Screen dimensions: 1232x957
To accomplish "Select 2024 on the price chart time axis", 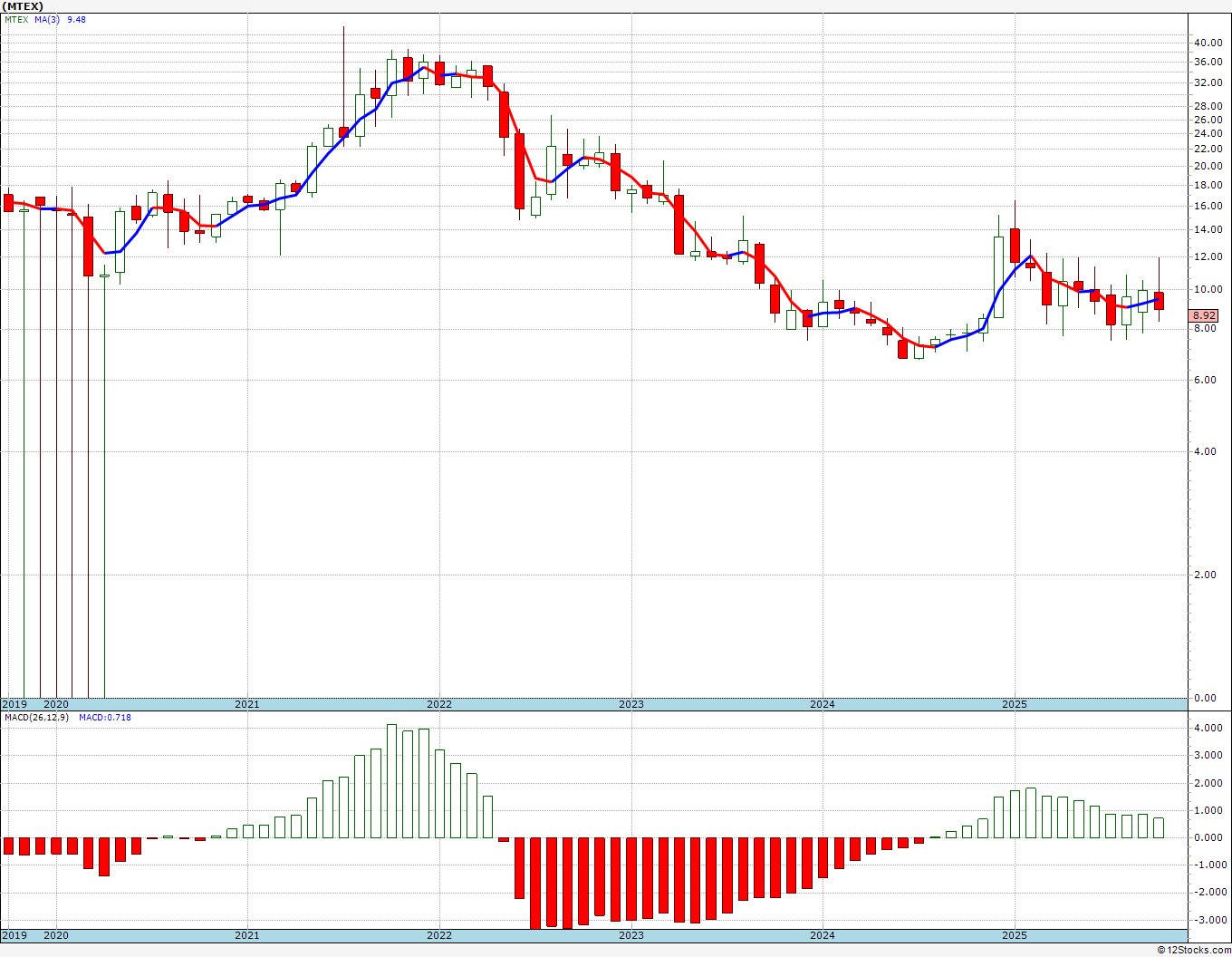I will pyautogui.click(x=823, y=704).
